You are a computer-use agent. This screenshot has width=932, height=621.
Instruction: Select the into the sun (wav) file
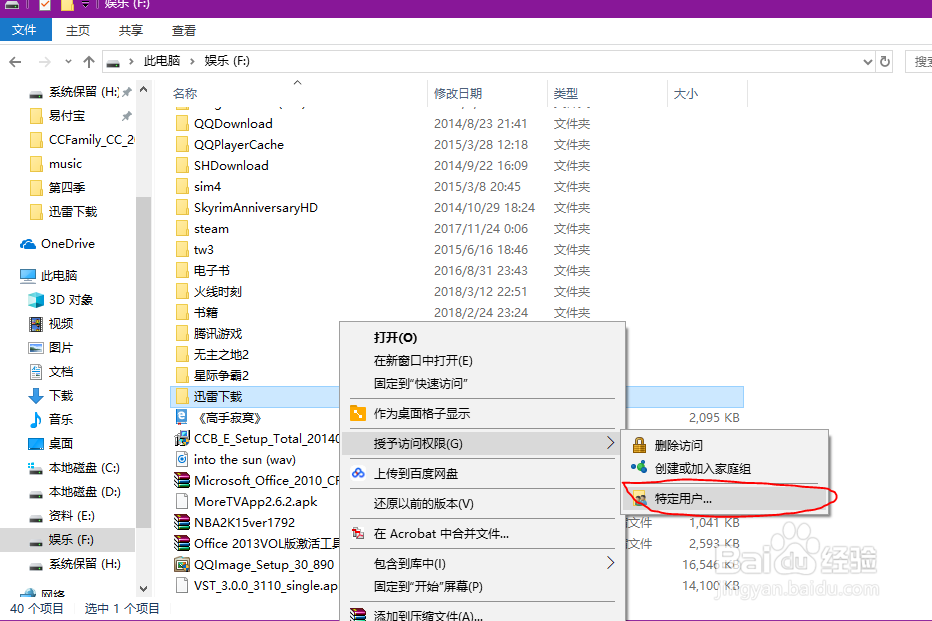[x=244, y=459]
